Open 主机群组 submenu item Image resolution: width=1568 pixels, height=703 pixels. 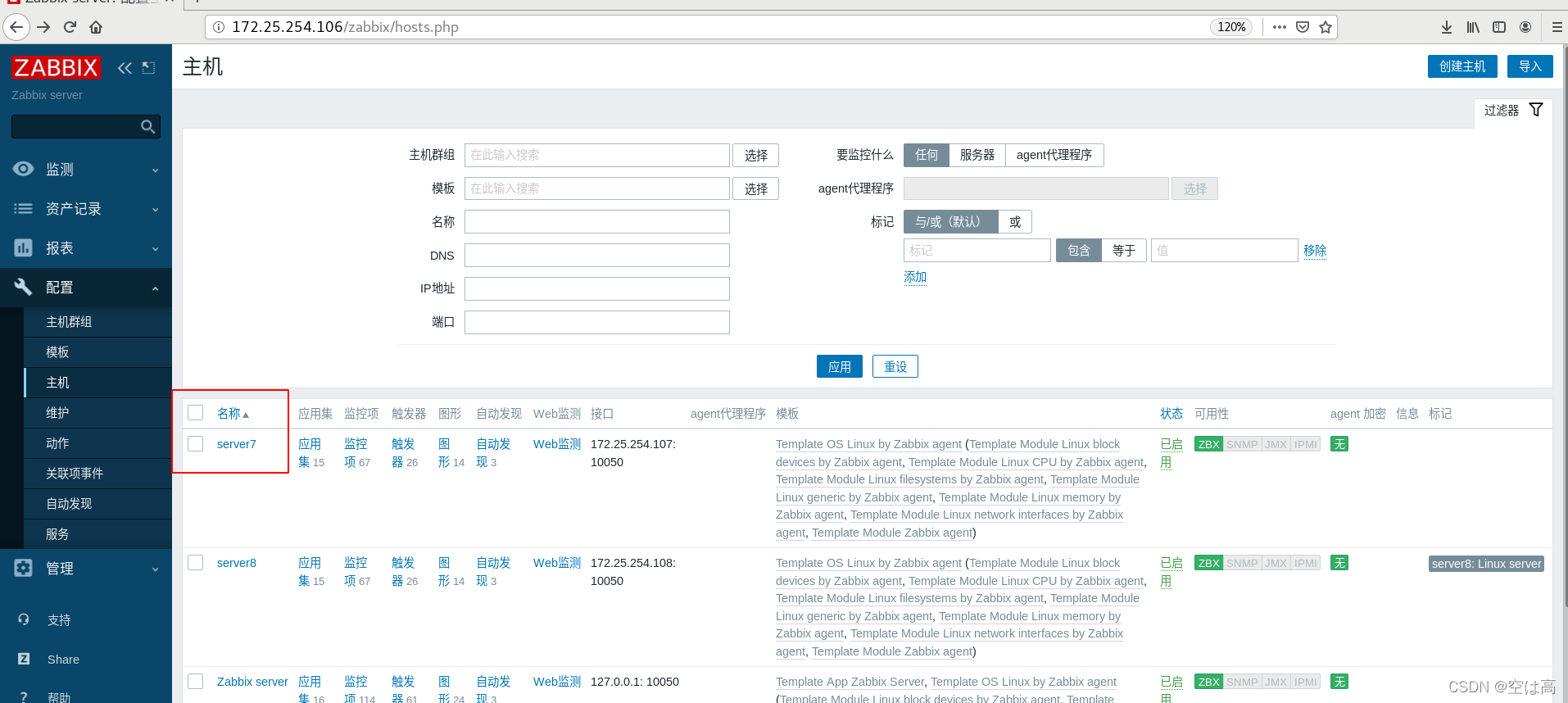coord(97,322)
